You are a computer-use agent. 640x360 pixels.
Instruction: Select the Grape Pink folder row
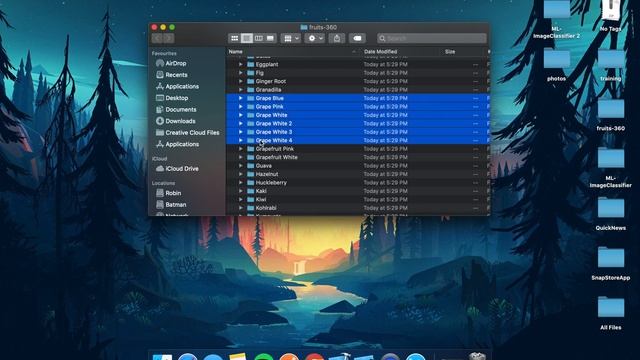point(358,107)
